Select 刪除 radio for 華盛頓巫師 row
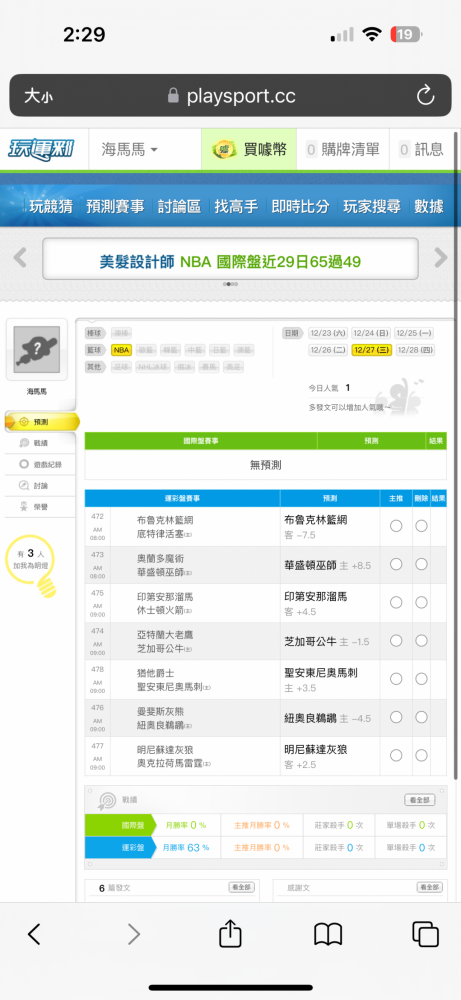Screen dimensions: 461x1000 click(x=421, y=564)
